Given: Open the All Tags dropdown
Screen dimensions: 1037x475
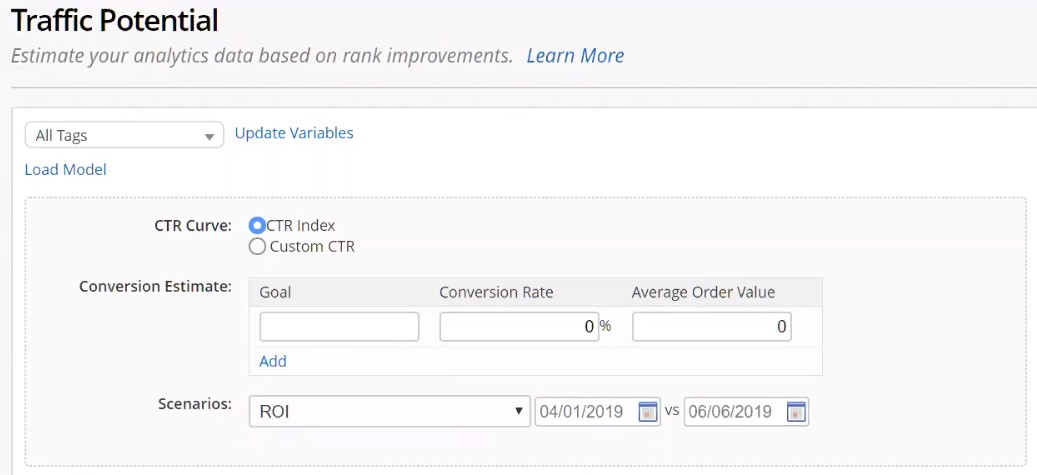Looking at the screenshot, I should click(124, 136).
